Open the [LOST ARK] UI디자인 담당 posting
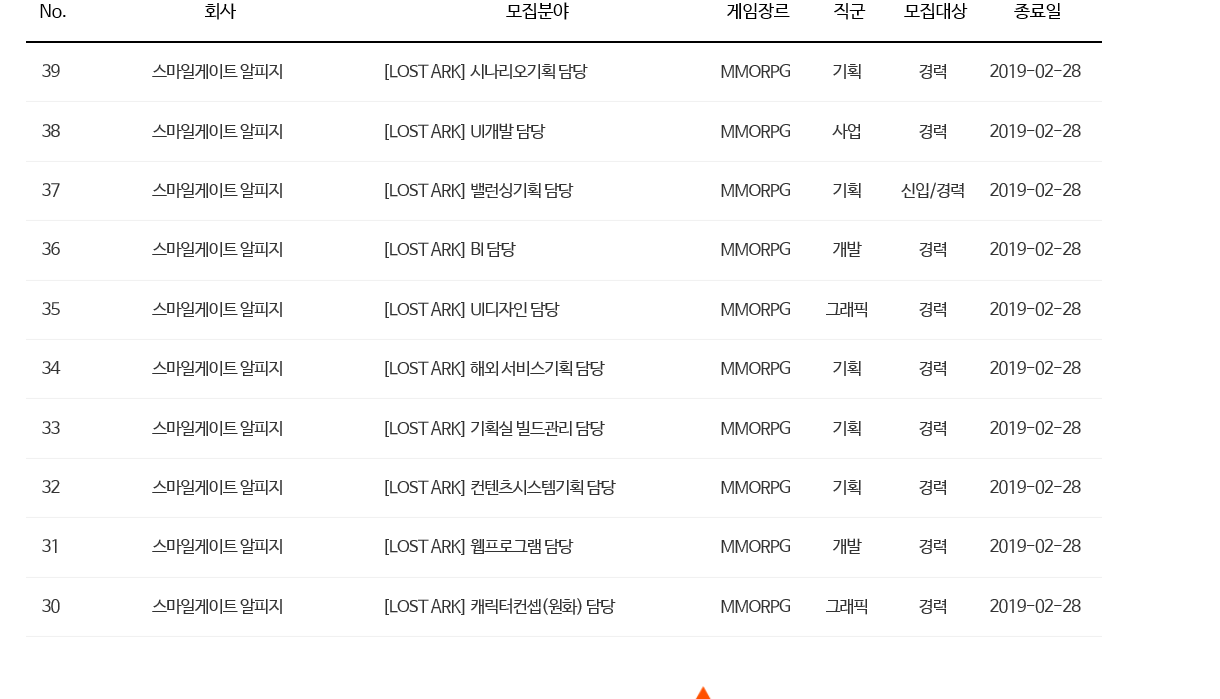Screen dimensions: 1220x699 471,310
